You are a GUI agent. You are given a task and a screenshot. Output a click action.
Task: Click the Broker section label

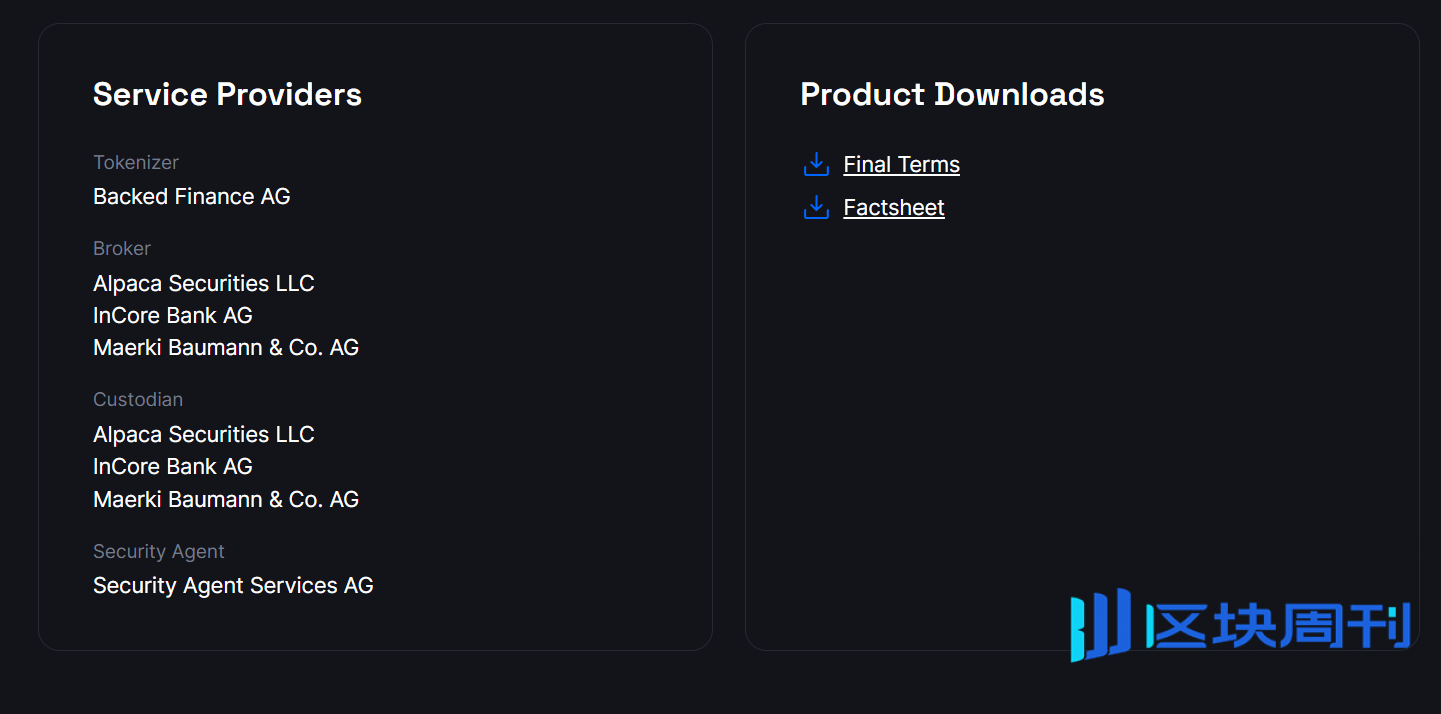pos(122,248)
